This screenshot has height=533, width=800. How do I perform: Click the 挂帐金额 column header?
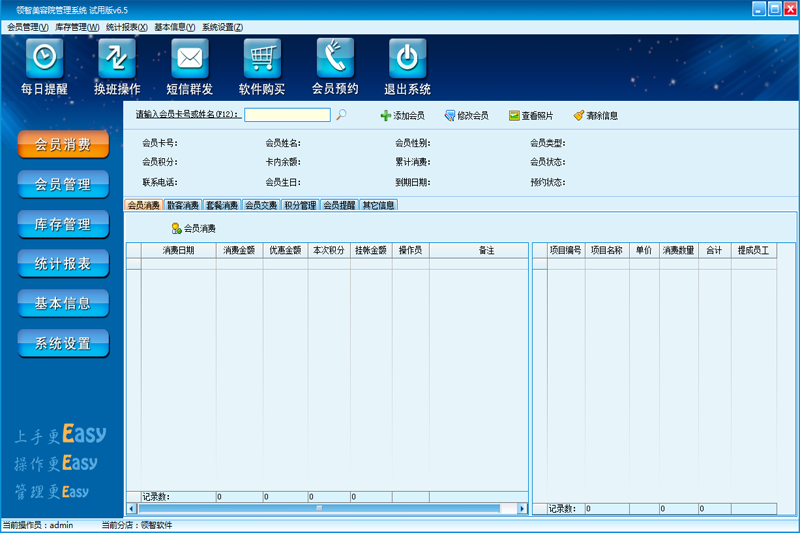point(371,250)
